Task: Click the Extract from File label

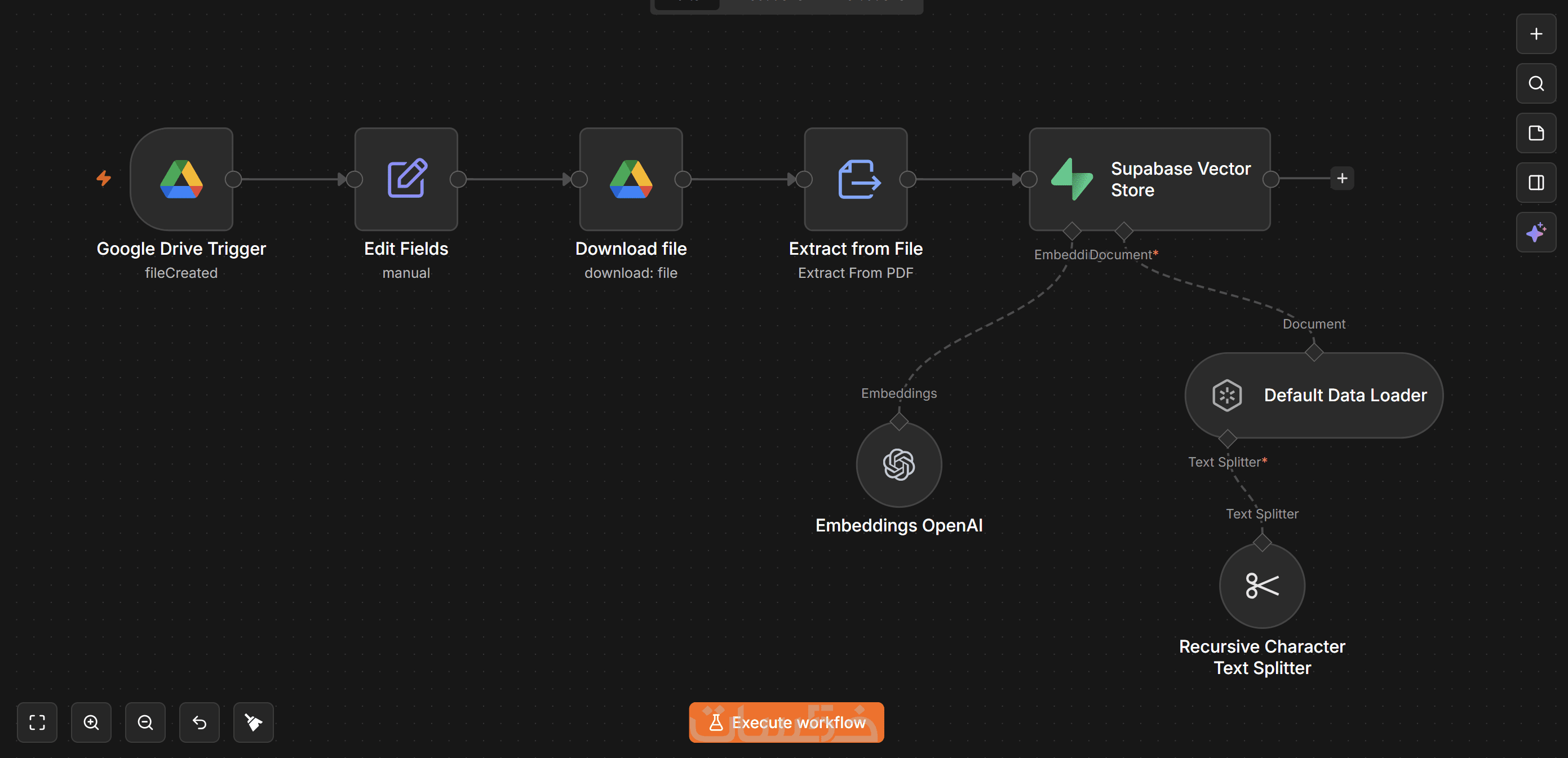Action: pos(856,249)
